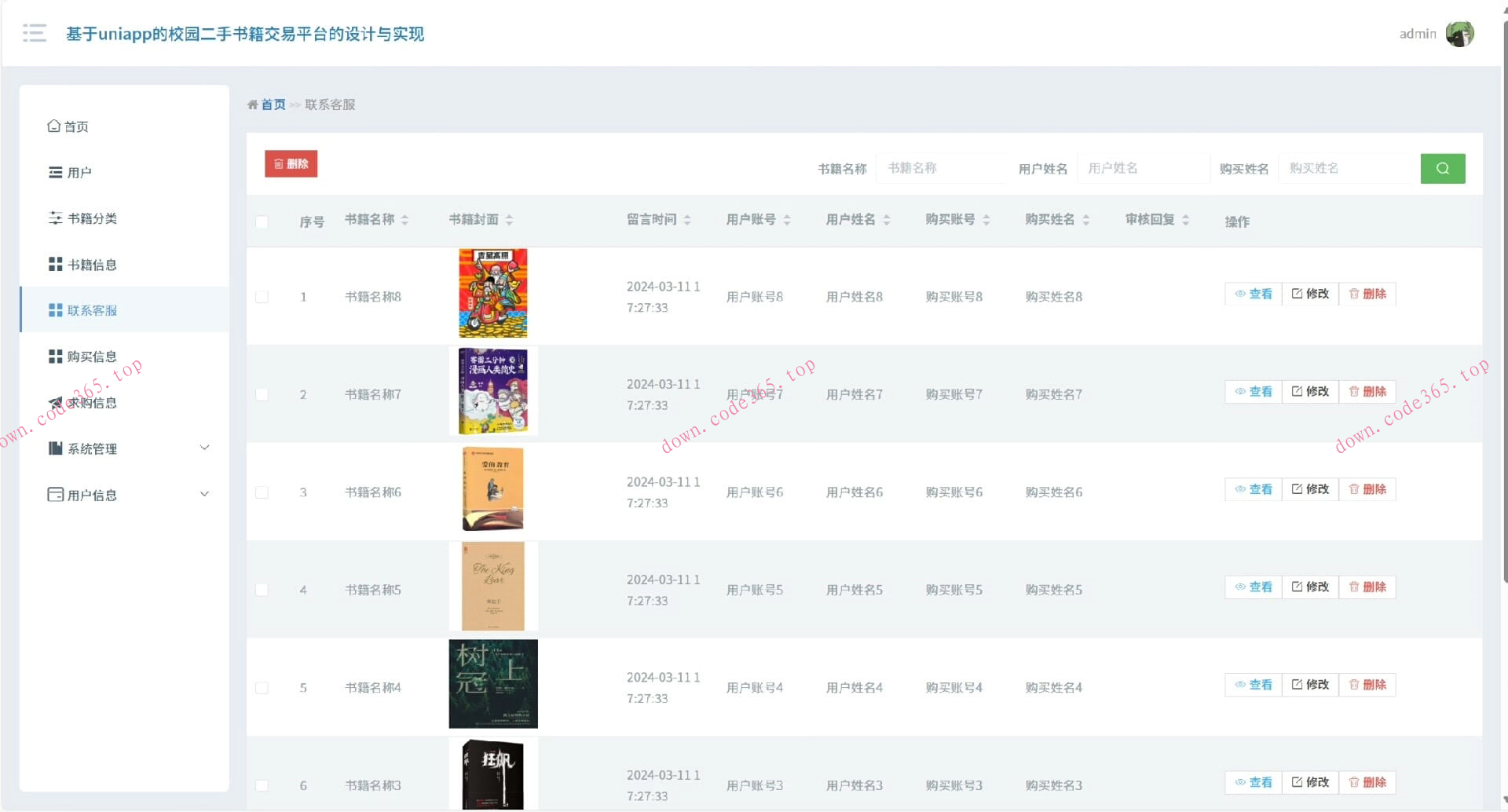Image resolution: width=1508 pixels, height=812 pixels.
Task: Click the hamburger menu icon top left
Action: [35, 33]
